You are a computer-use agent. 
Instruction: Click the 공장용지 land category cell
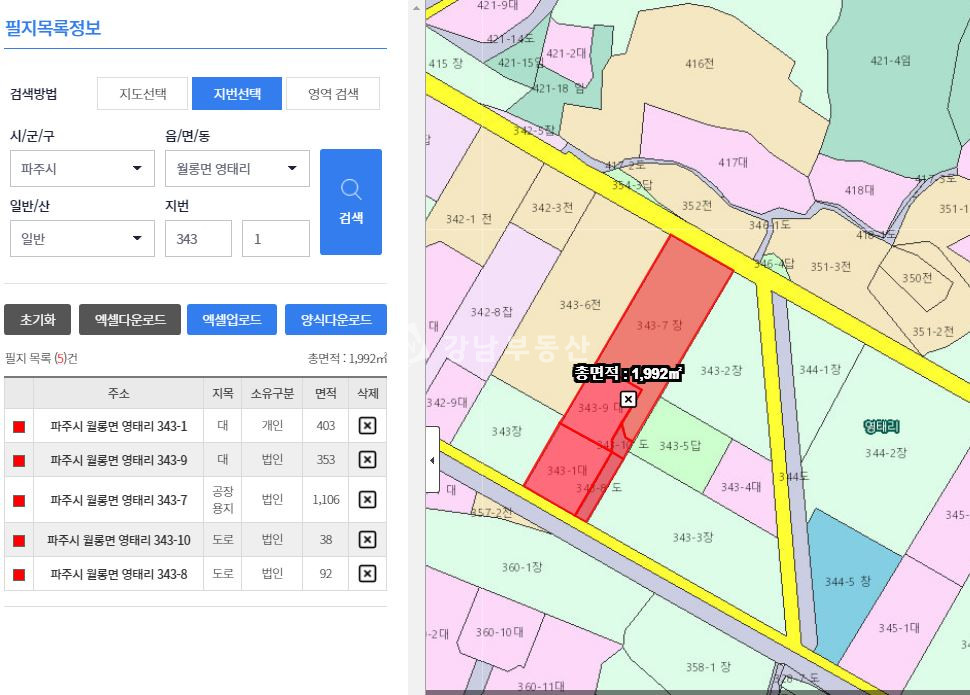(223, 499)
